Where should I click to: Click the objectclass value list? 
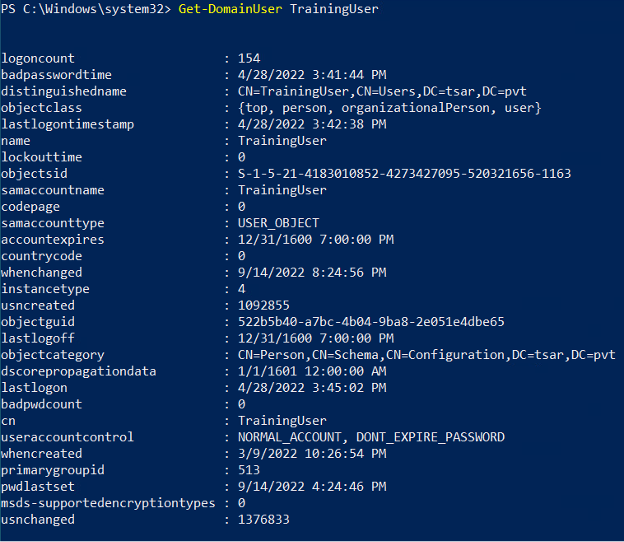click(389, 108)
